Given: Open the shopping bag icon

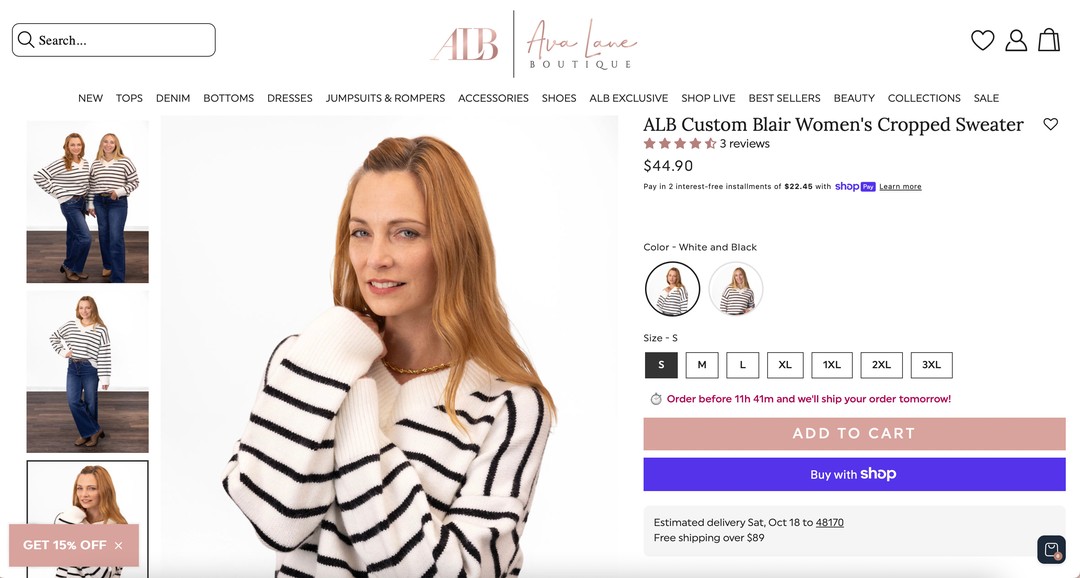Looking at the screenshot, I should tap(1049, 39).
